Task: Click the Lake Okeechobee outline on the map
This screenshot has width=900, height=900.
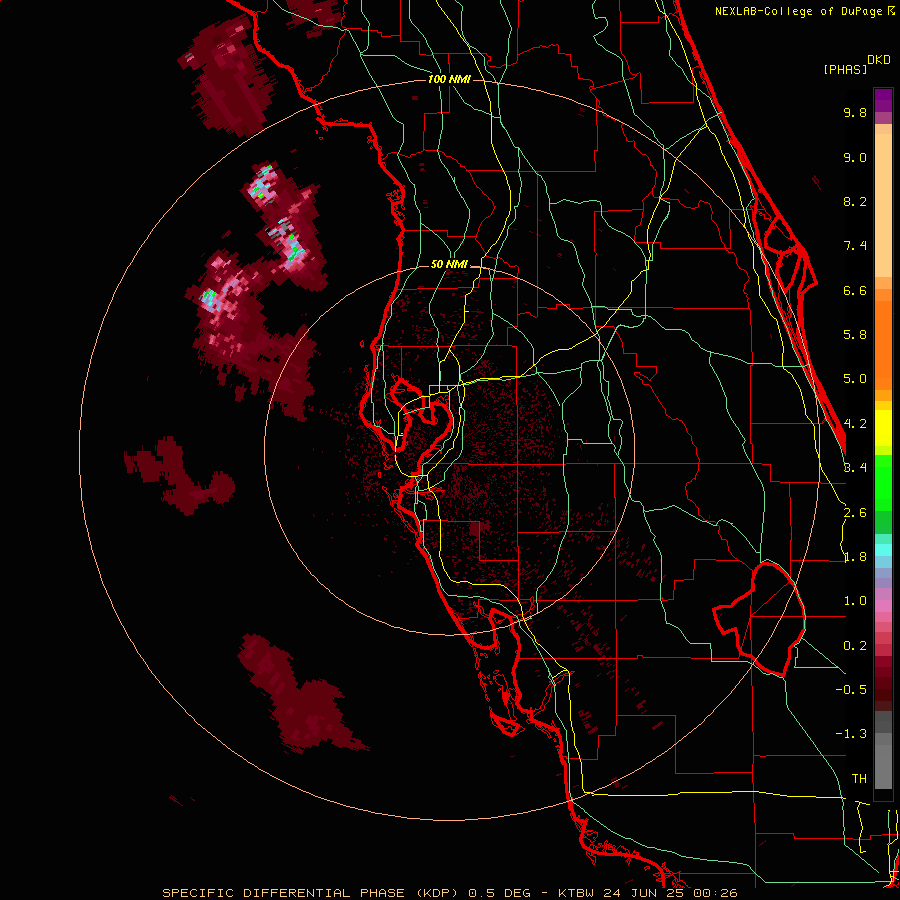Action: (759, 619)
